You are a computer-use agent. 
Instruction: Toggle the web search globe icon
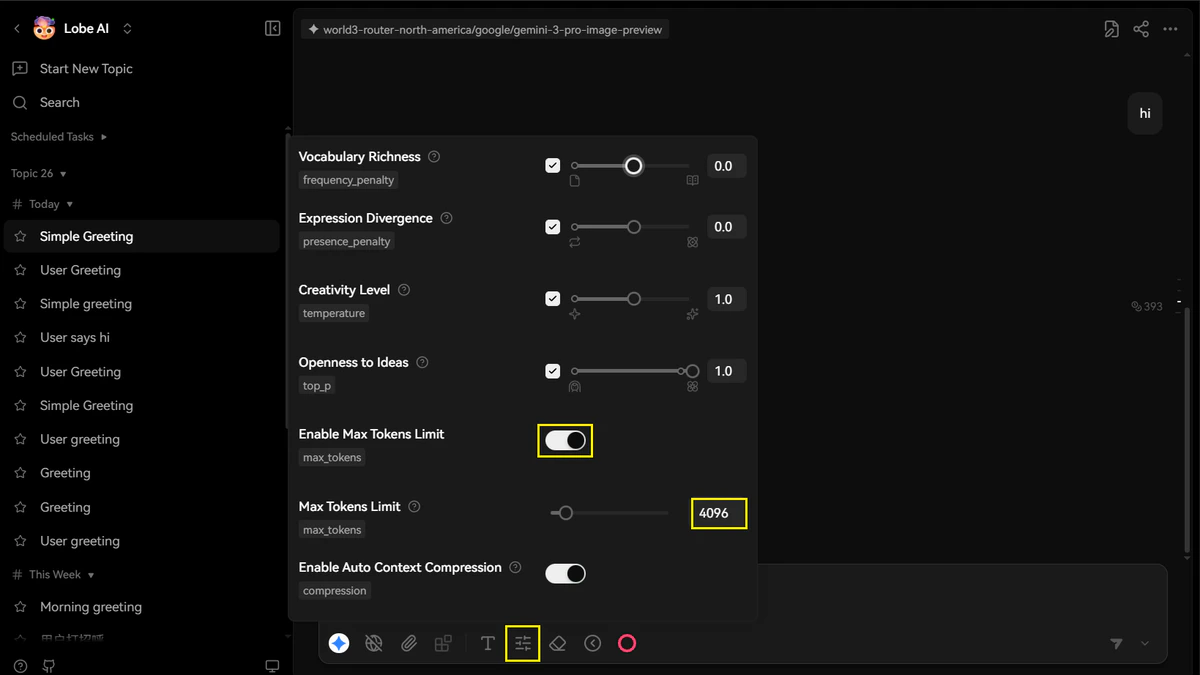[374, 643]
